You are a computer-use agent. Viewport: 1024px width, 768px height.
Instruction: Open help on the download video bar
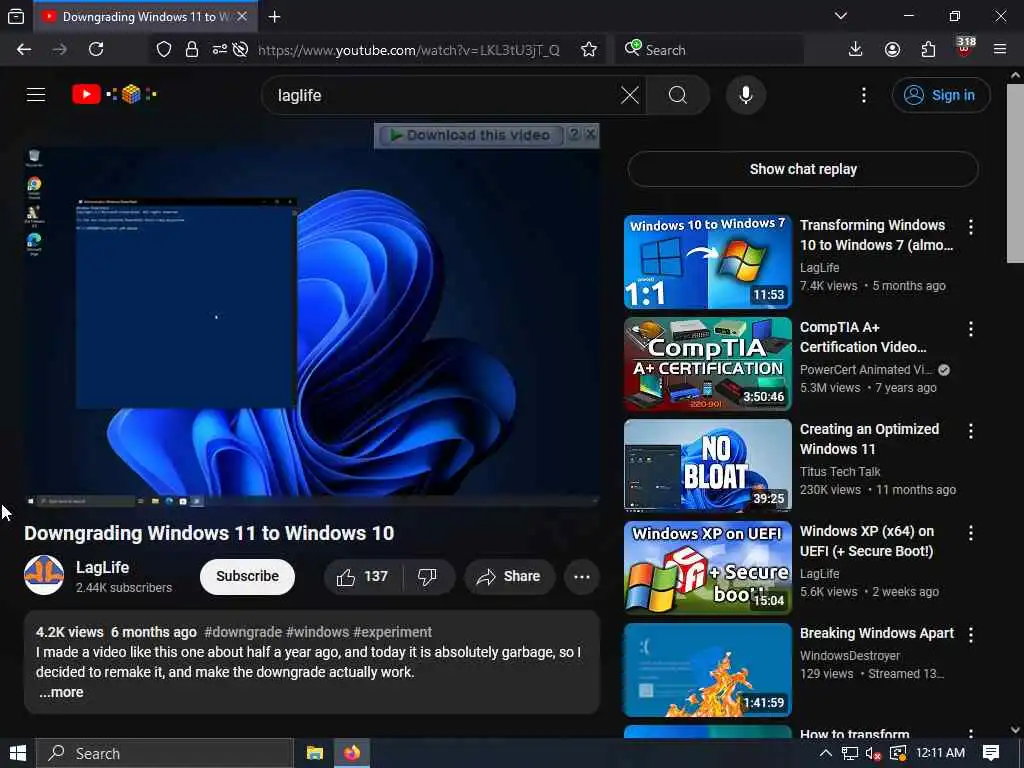click(574, 135)
